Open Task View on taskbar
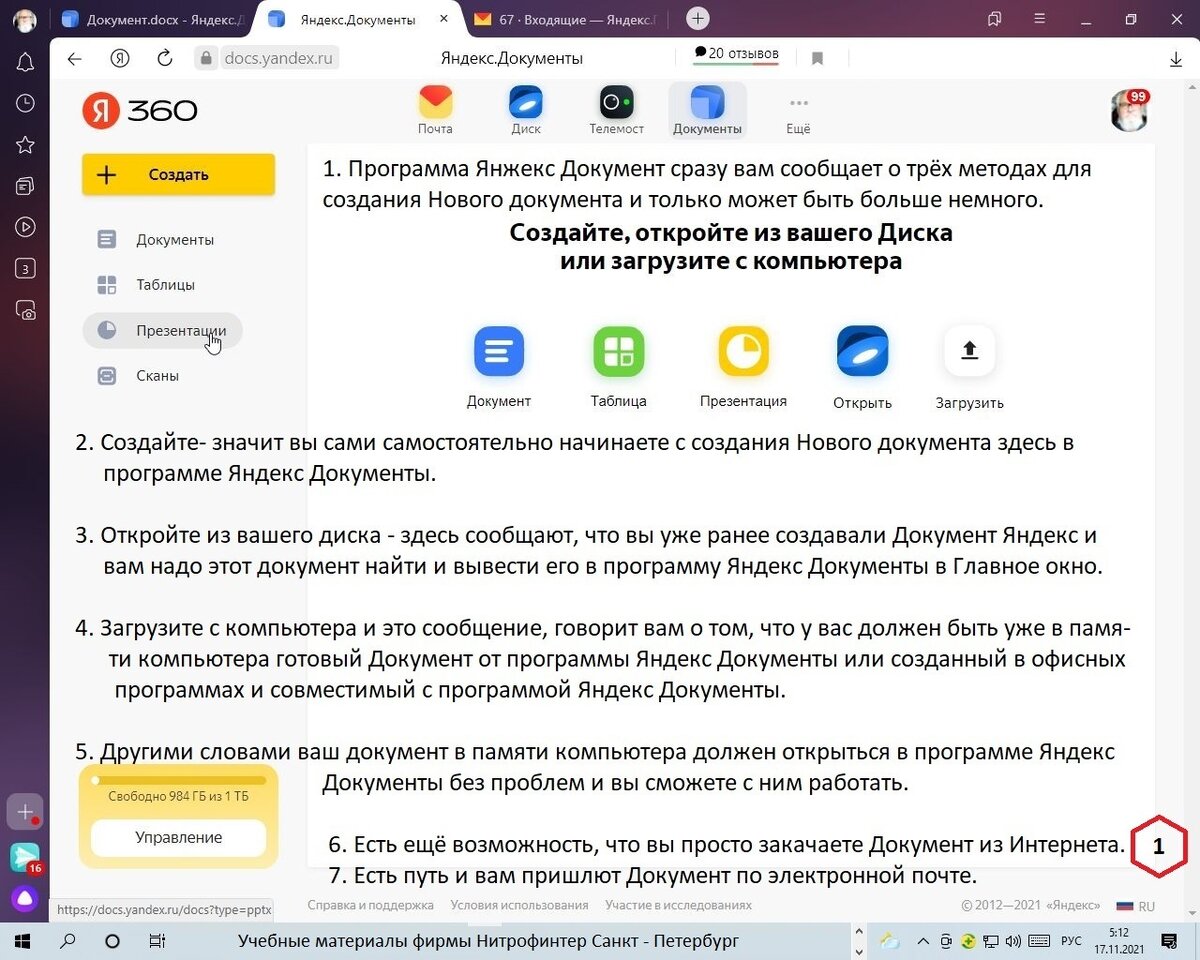The height and width of the screenshot is (960, 1200). (x=157, y=941)
